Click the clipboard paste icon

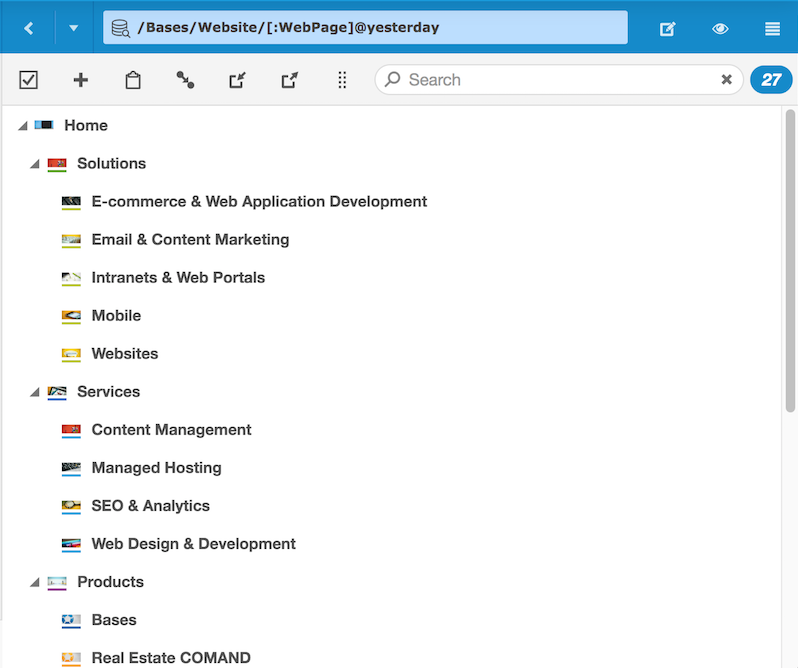[133, 80]
